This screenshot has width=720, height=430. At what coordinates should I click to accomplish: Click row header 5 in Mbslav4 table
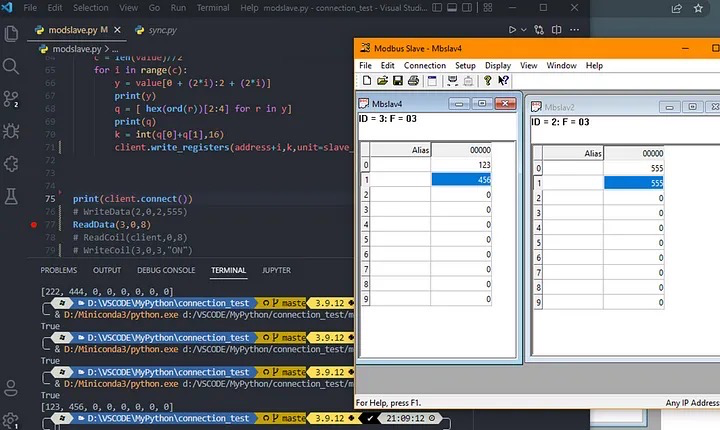[x=366, y=239]
